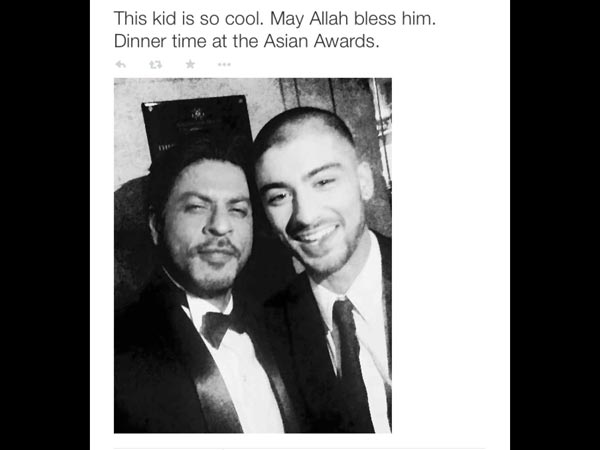Click the face of the man with shaved head
The image size is (600, 450).
[x=312, y=203]
